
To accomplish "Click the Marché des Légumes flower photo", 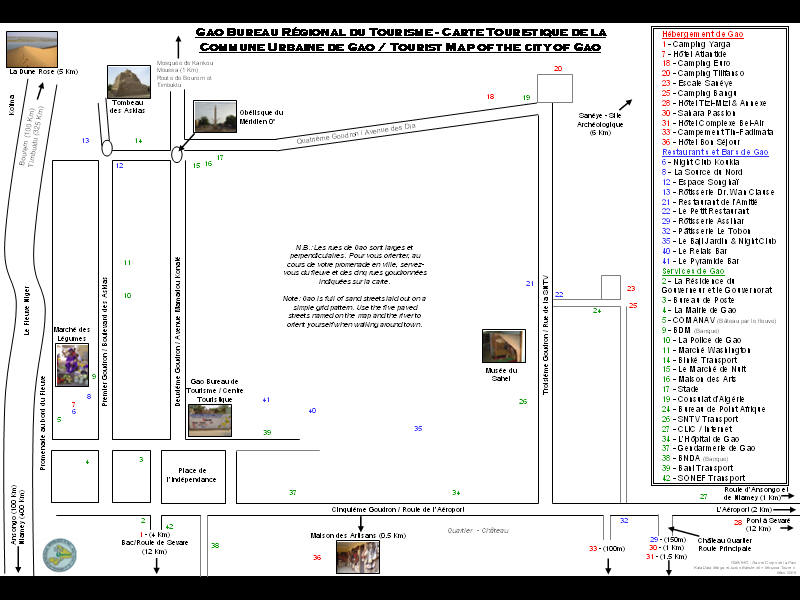I will click(x=72, y=364).
